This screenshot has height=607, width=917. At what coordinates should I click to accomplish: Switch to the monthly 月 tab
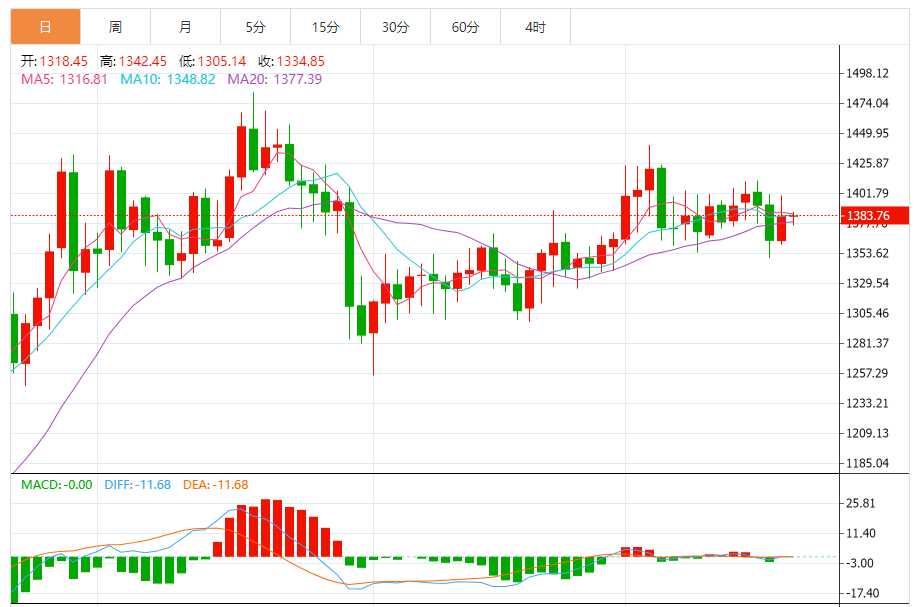pyautogui.click(x=185, y=27)
